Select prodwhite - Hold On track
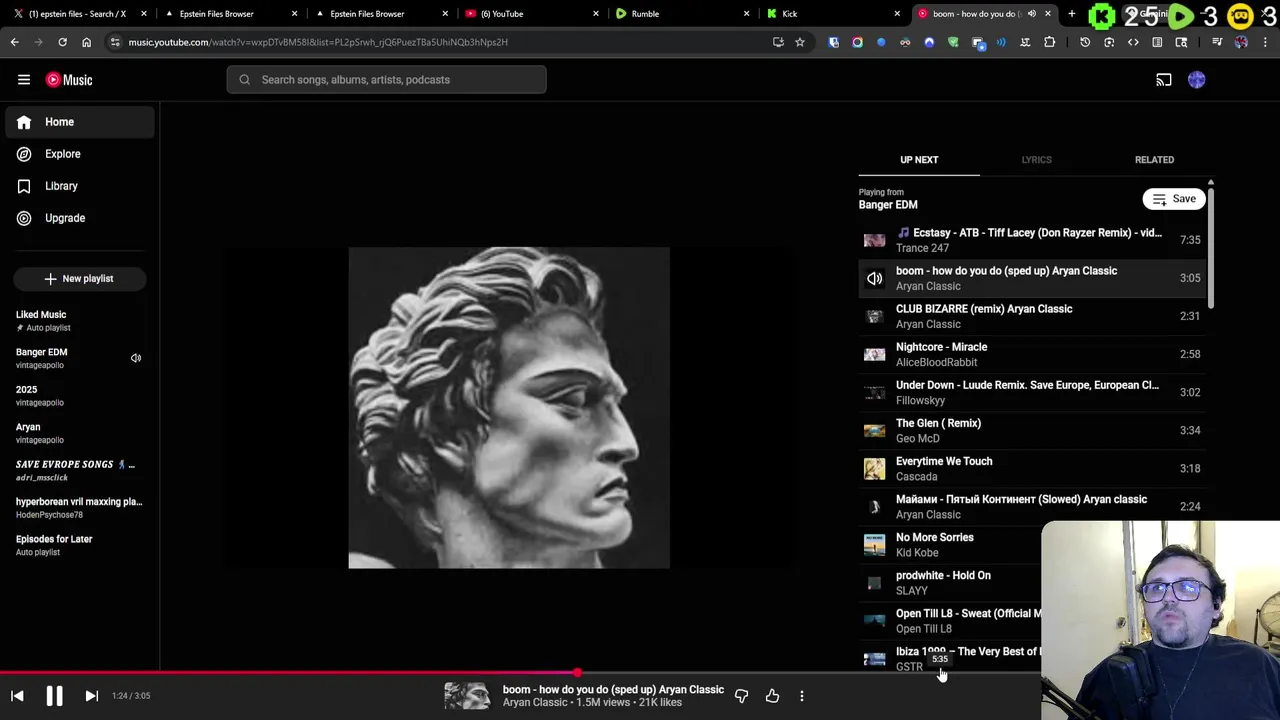Viewport: 1280px width, 720px height. pos(950,583)
